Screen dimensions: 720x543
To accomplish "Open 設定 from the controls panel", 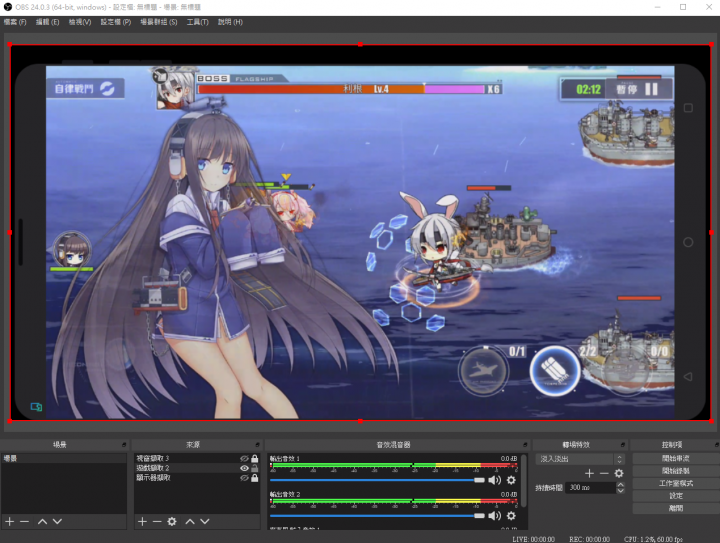I will (x=675, y=496).
